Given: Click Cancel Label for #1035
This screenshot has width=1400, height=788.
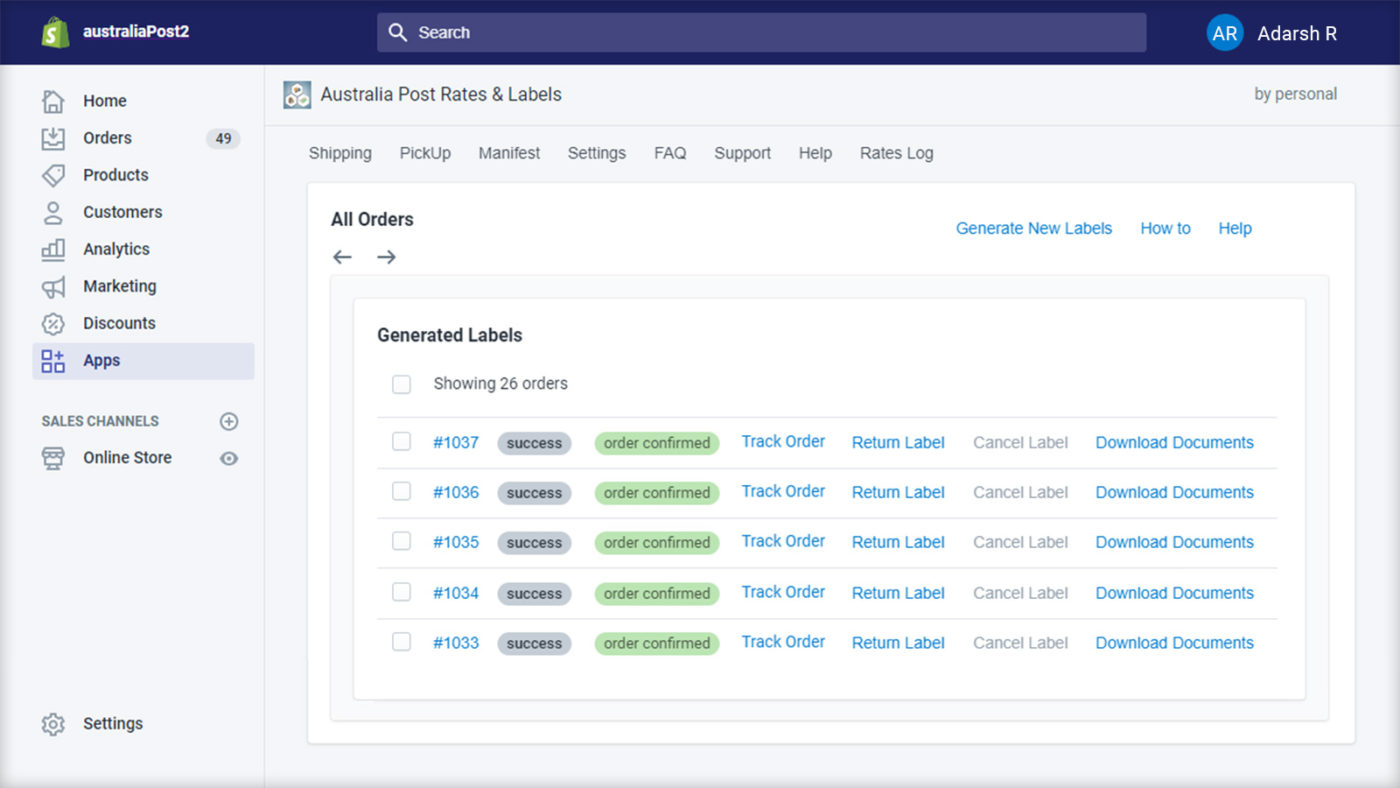Looking at the screenshot, I should pos(1021,542).
